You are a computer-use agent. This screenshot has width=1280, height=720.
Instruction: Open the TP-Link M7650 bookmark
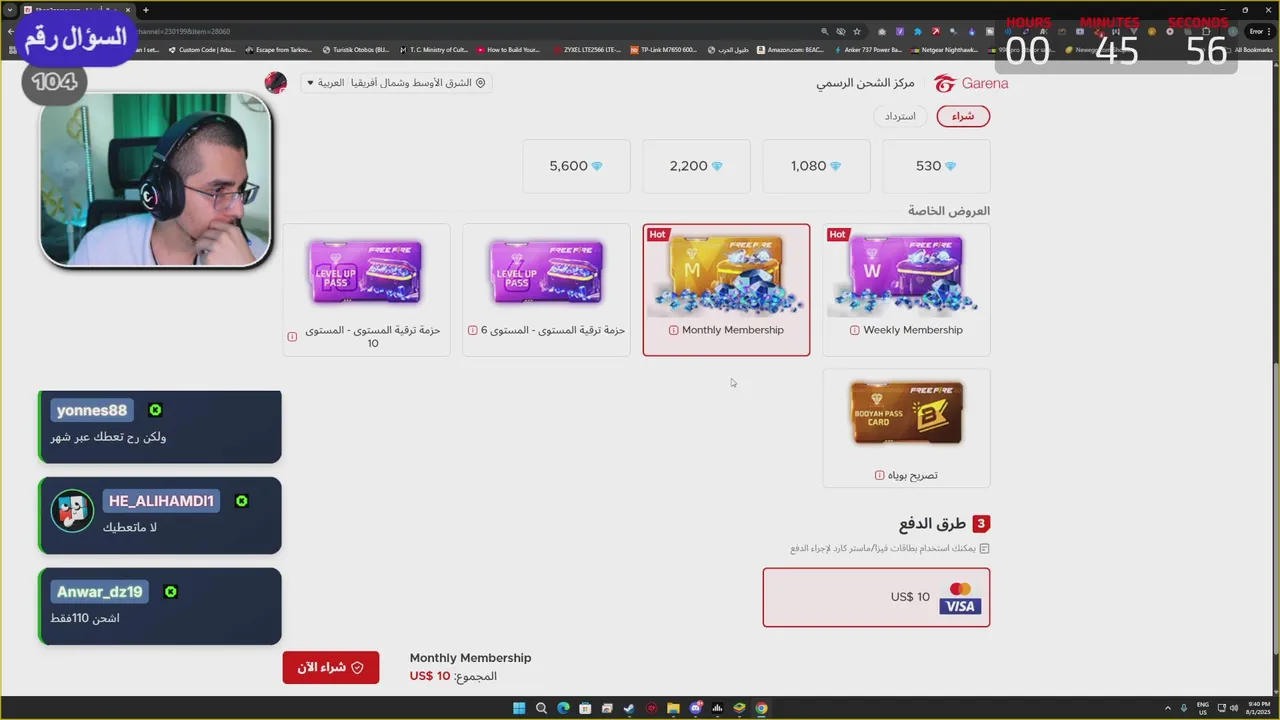click(664, 49)
